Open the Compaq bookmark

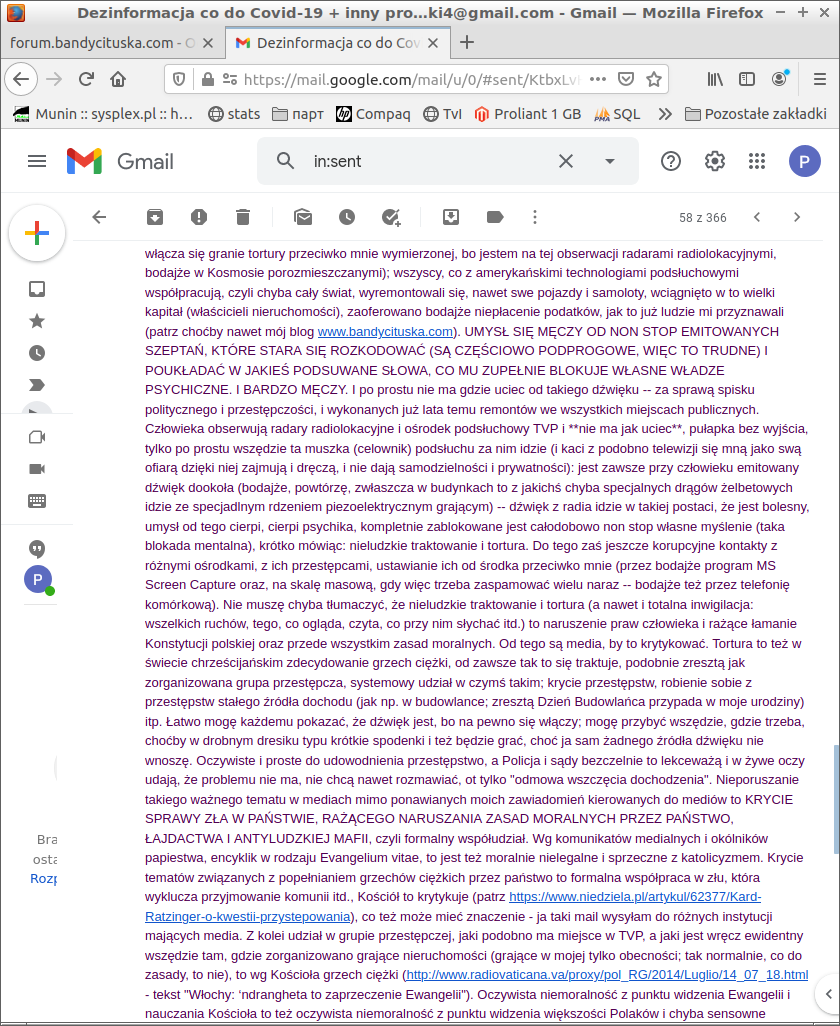click(373, 114)
